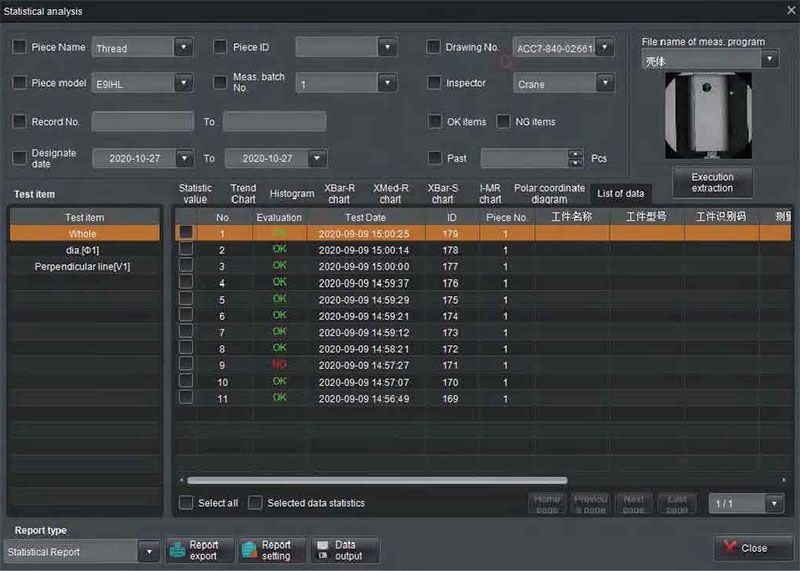Click the horizontal scrollbar of data table
Viewport: 800px width, 571px height.
(370, 481)
